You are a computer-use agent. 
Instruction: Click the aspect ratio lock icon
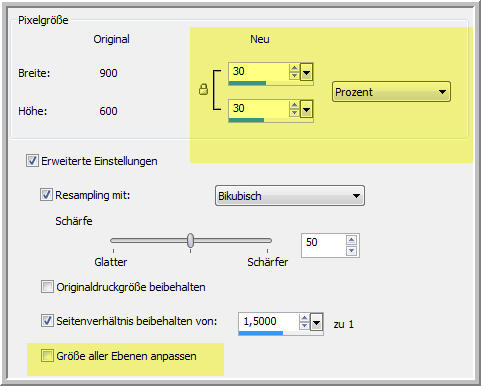tap(203, 89)
